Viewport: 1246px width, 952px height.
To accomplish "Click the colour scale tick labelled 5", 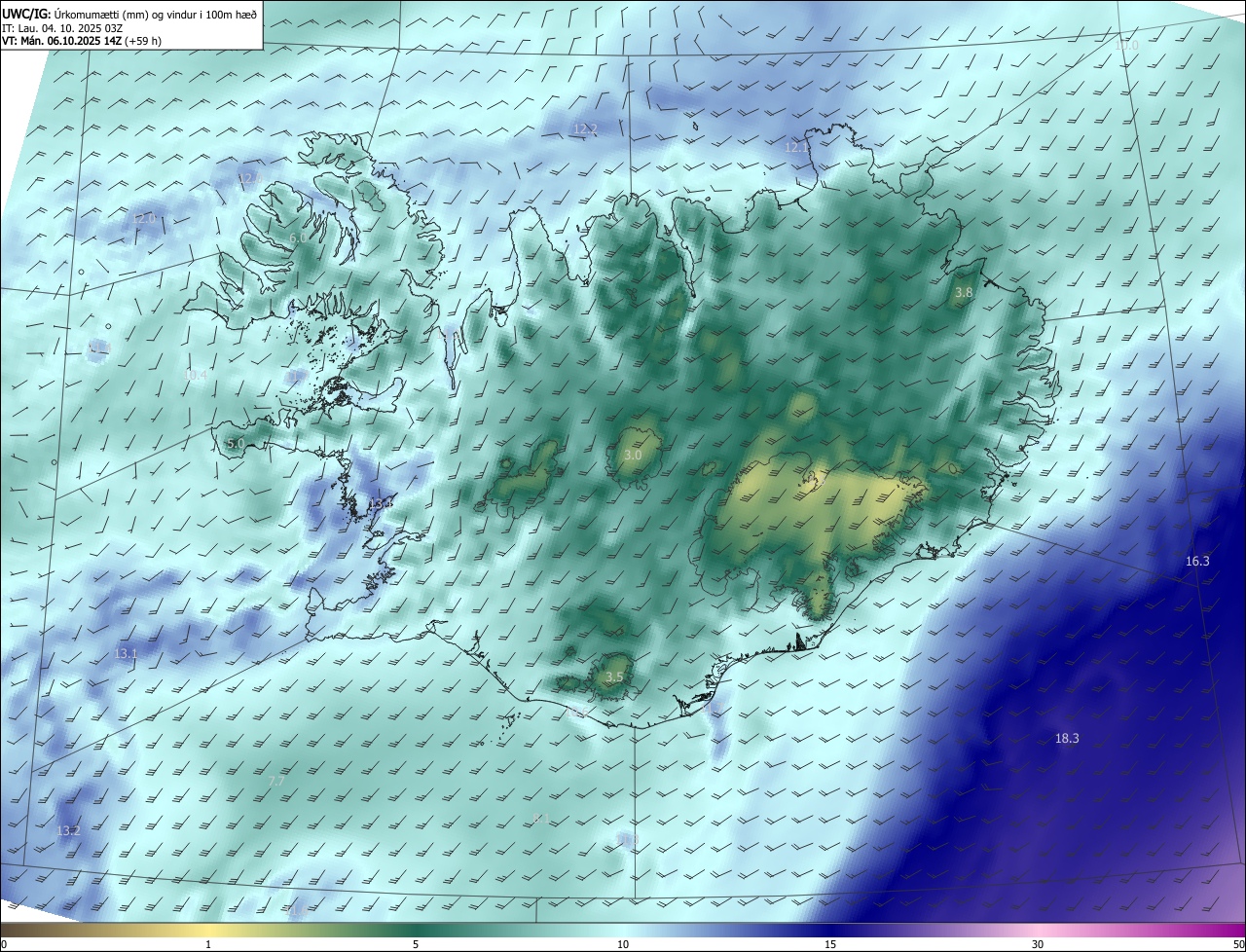I will (416, 944).
